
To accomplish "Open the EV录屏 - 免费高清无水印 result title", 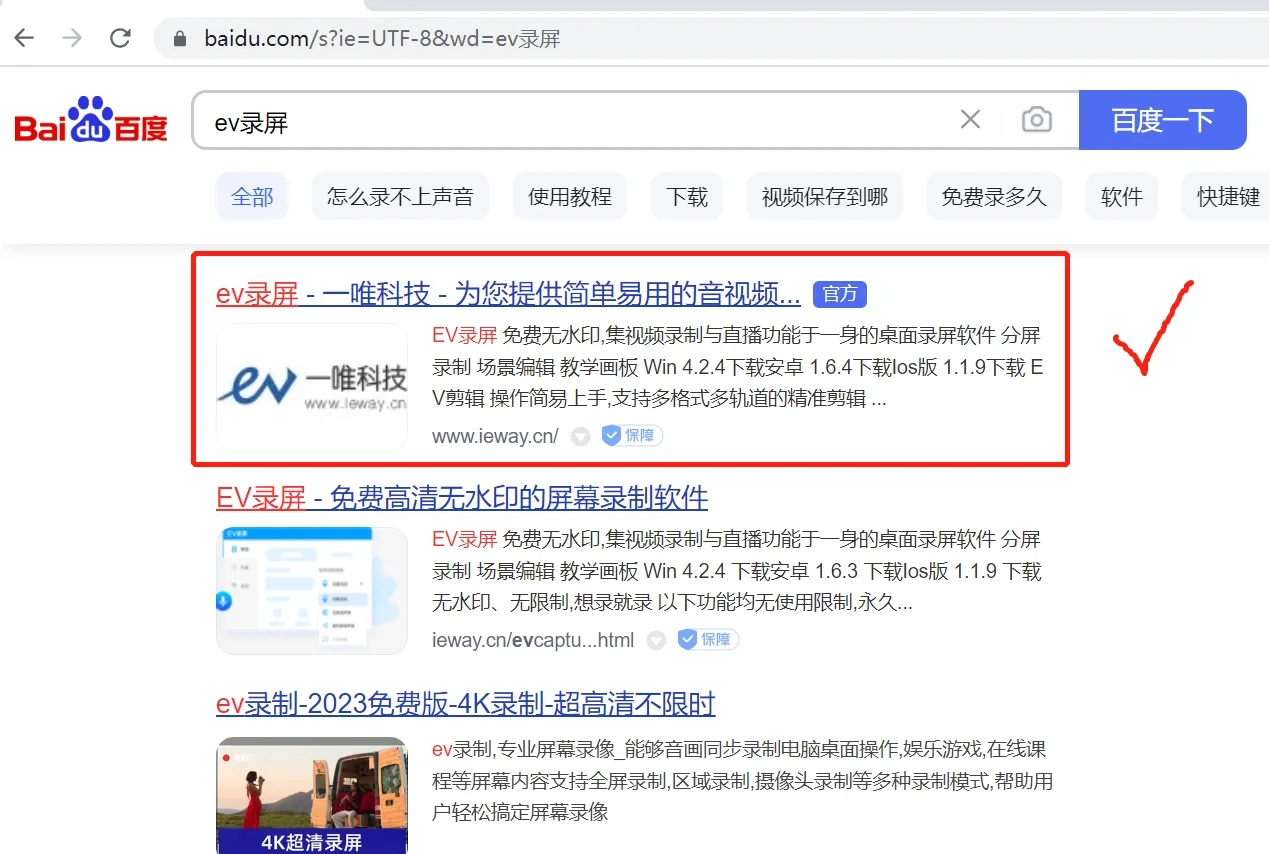I will (462, 497).
